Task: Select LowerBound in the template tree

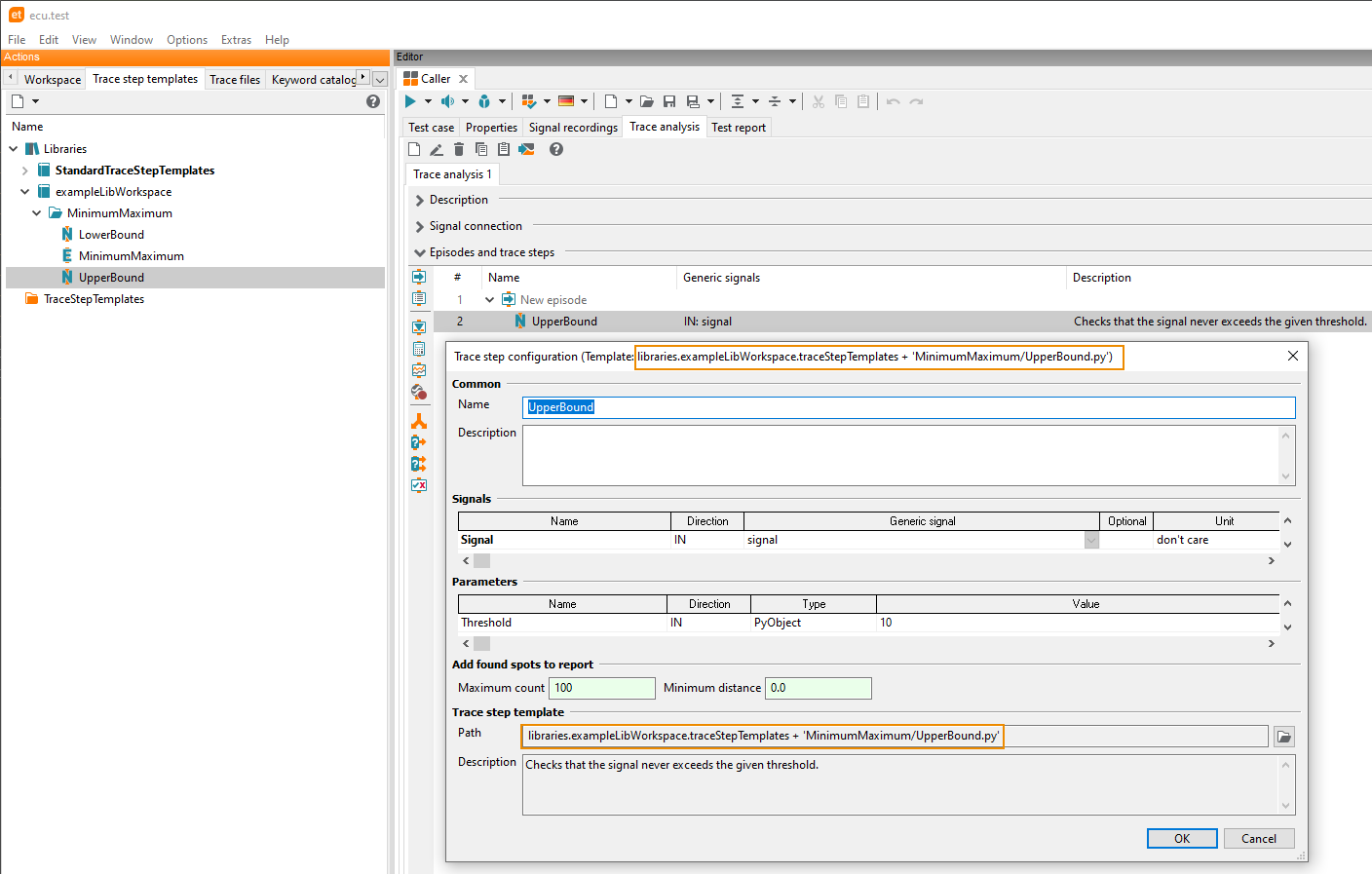Action: 111,235
